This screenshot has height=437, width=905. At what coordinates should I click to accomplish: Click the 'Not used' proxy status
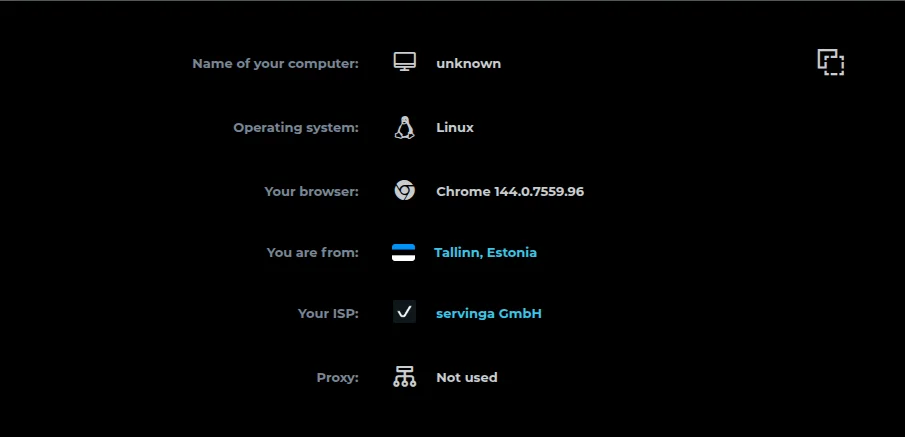(467, 377)
